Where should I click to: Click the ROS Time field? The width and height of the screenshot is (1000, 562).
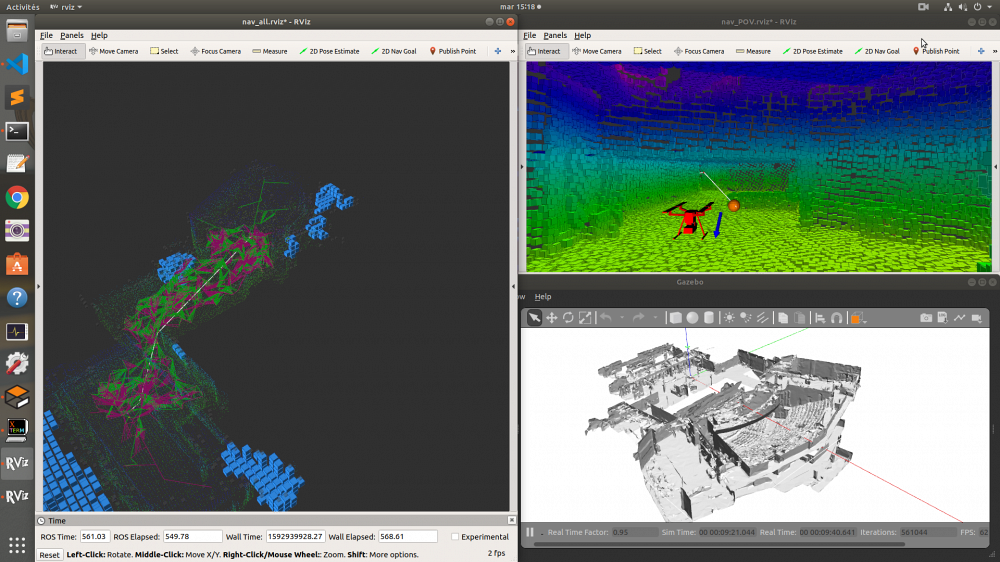pyautogui.click(x=95, y=537)
